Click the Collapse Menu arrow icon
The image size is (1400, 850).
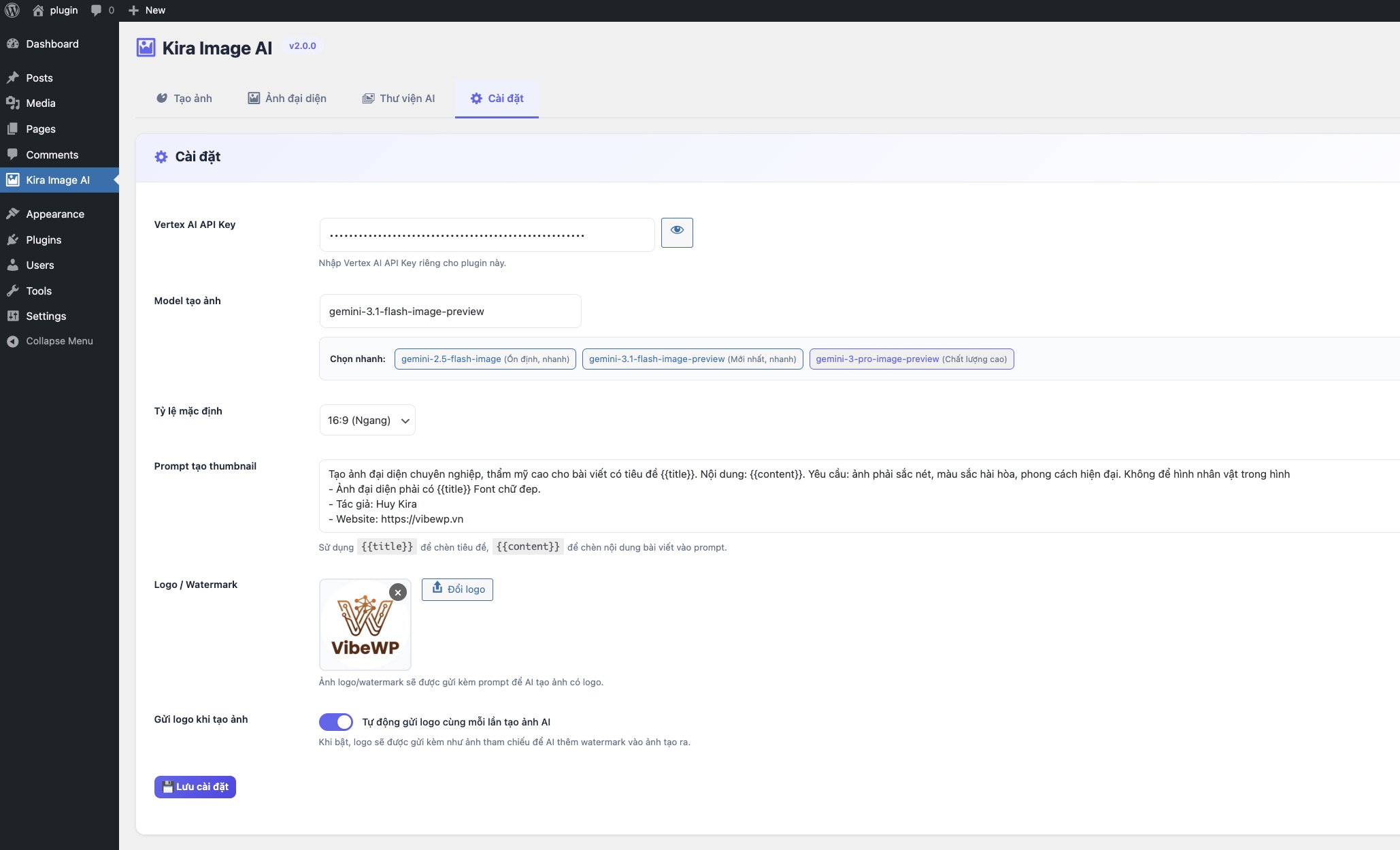coord(12,341)
